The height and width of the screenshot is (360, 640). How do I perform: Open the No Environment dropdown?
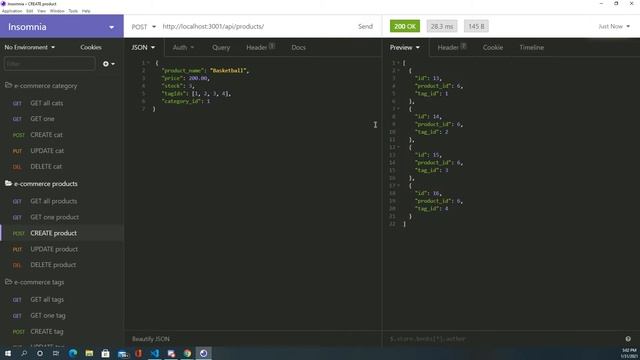click(29, 47)
